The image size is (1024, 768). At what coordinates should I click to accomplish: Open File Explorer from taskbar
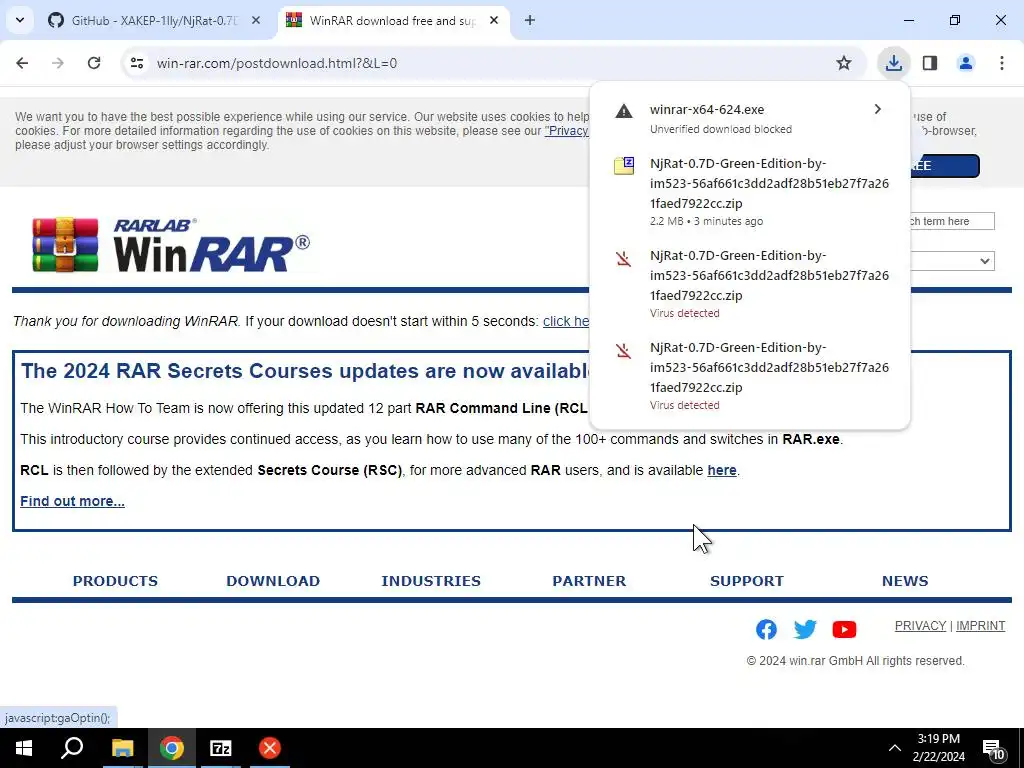(122, 748)
